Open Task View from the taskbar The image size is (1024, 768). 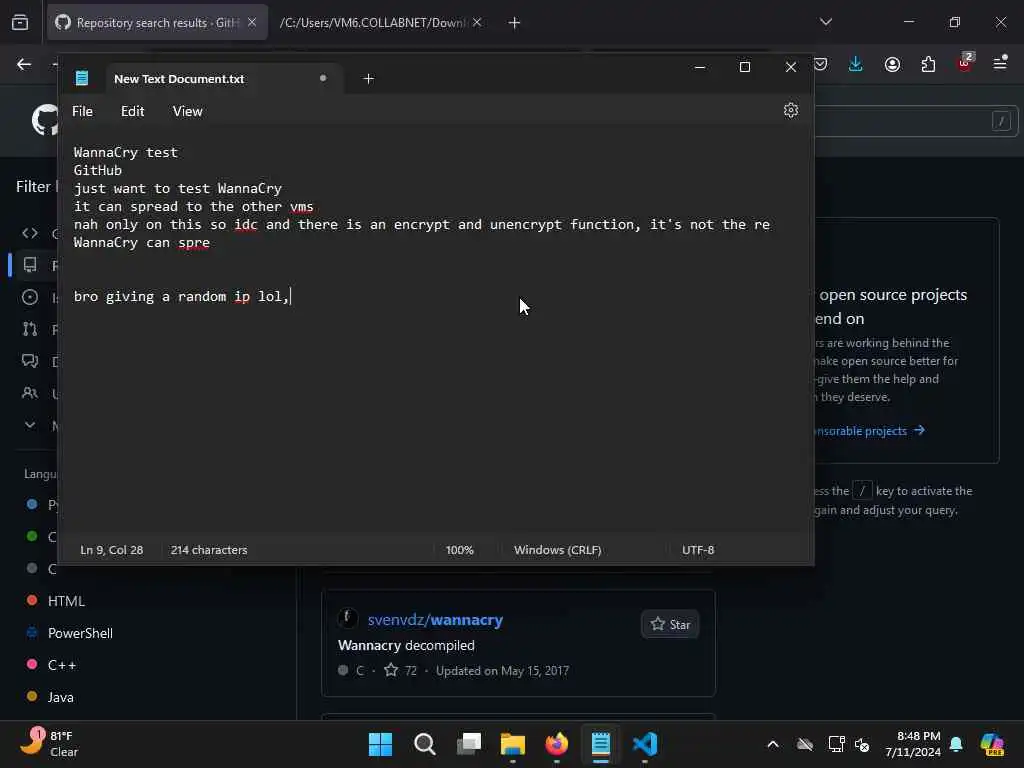(x=469, y=744)
